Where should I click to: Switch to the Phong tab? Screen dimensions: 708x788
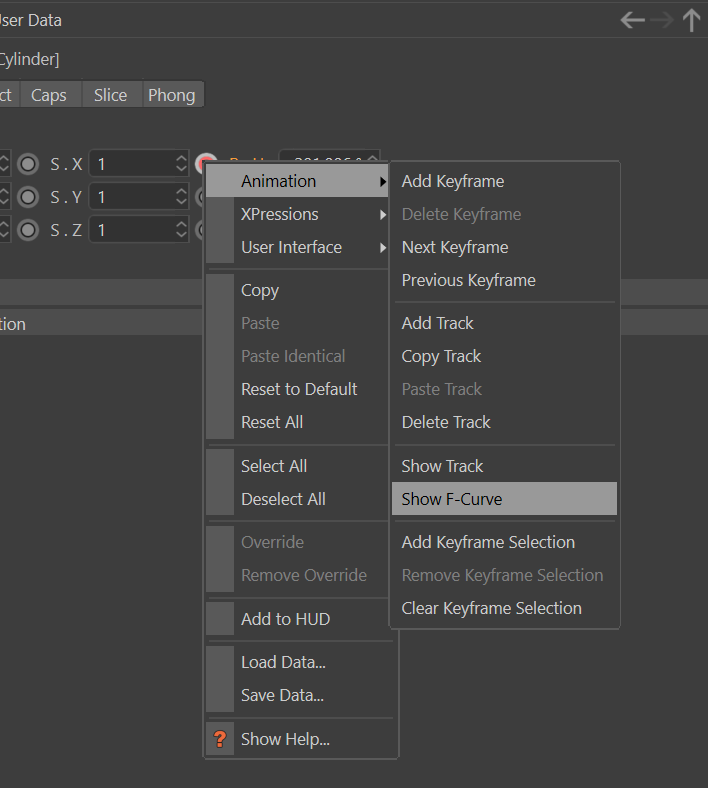coord(171,95)
